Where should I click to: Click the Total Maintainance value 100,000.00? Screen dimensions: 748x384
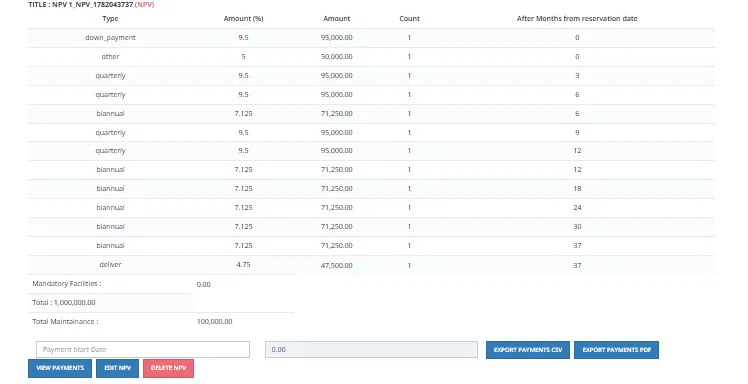(215, 322)
